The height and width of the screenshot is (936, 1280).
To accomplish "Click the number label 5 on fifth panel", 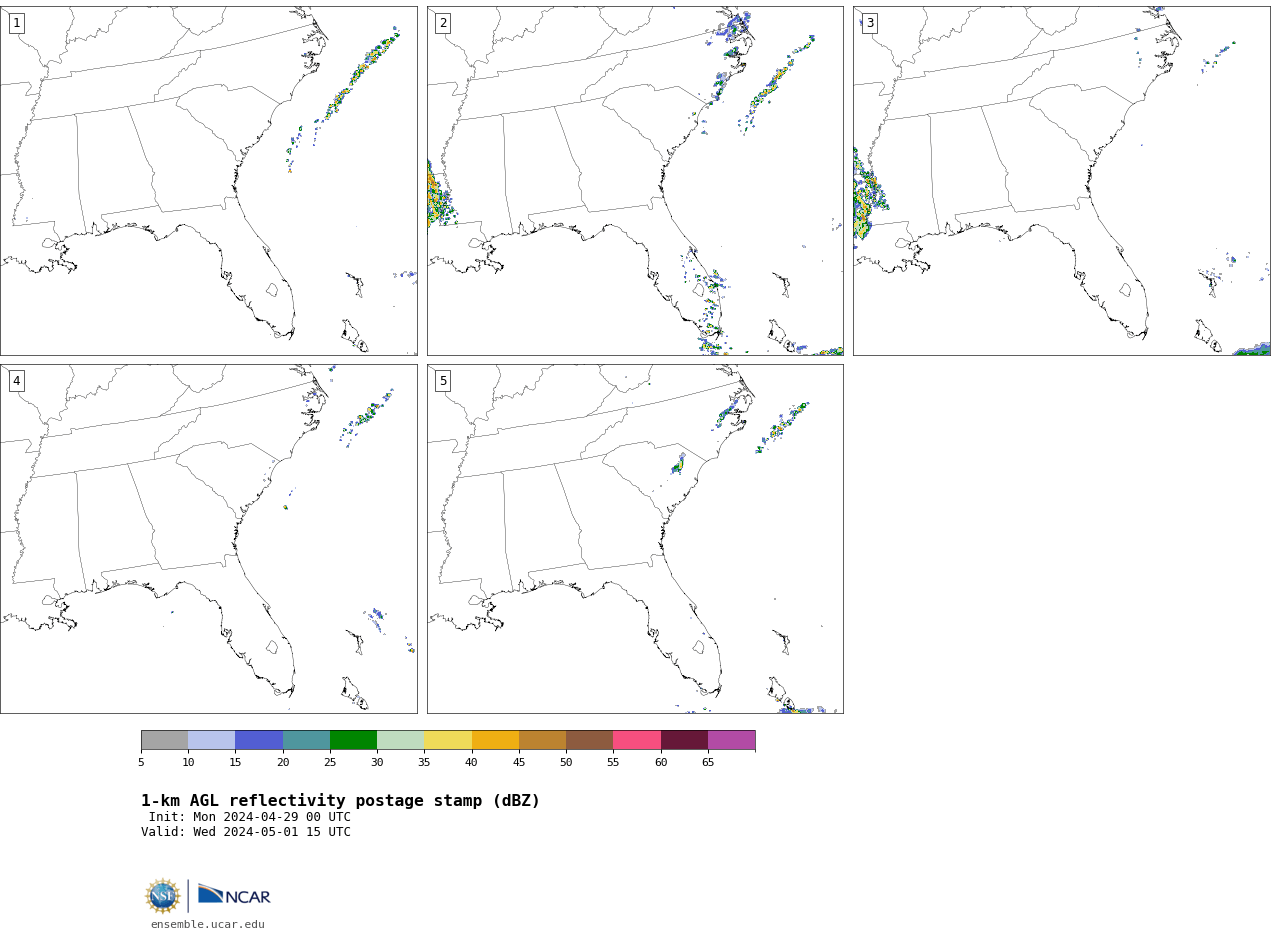I will [443, 381].
